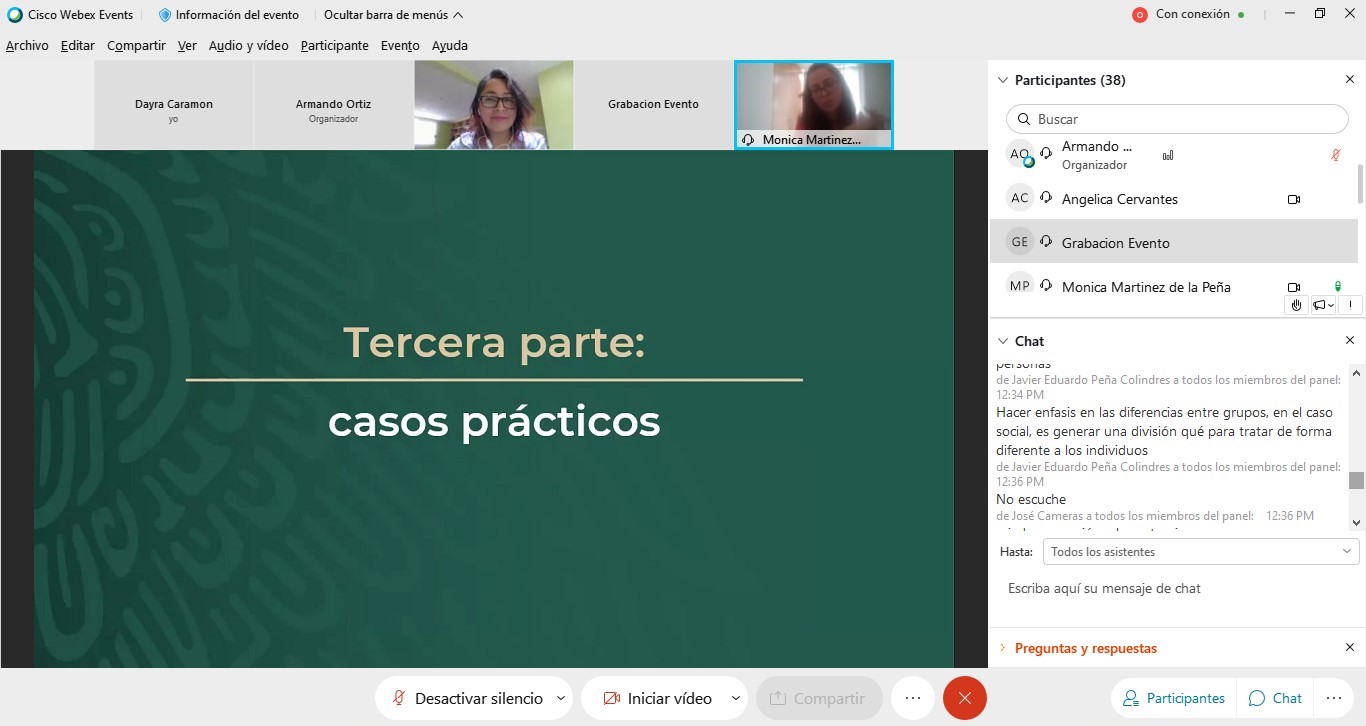
Task: Open the megaphone feedback dropdown
Action: (x=1324, y=305)
